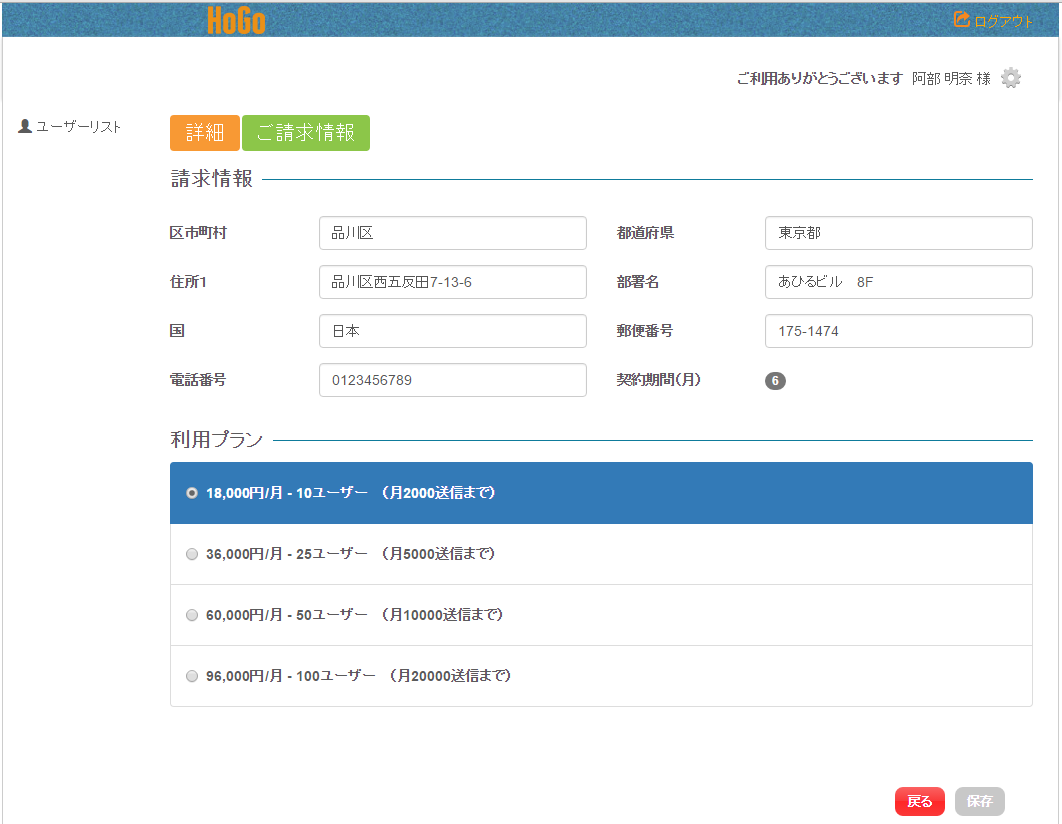Switch to the 詳細 tab
Viewport: 1062px width, 824px height.
[205, 133]
